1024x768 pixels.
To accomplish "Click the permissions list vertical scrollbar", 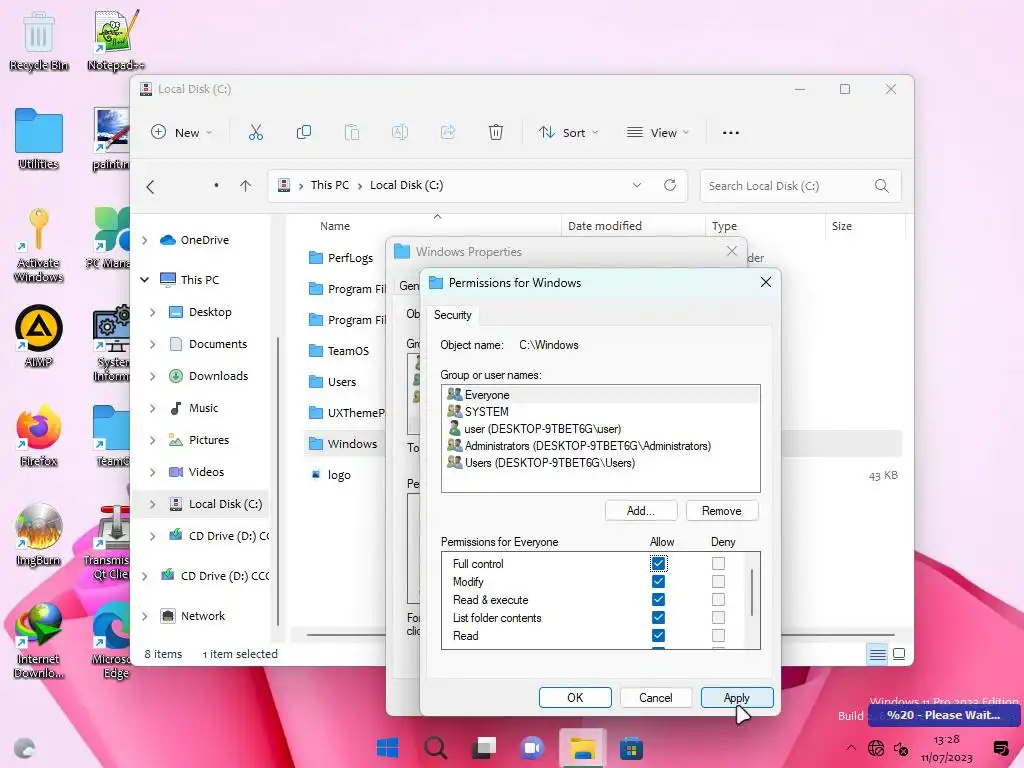I will (x=752, y=593).
